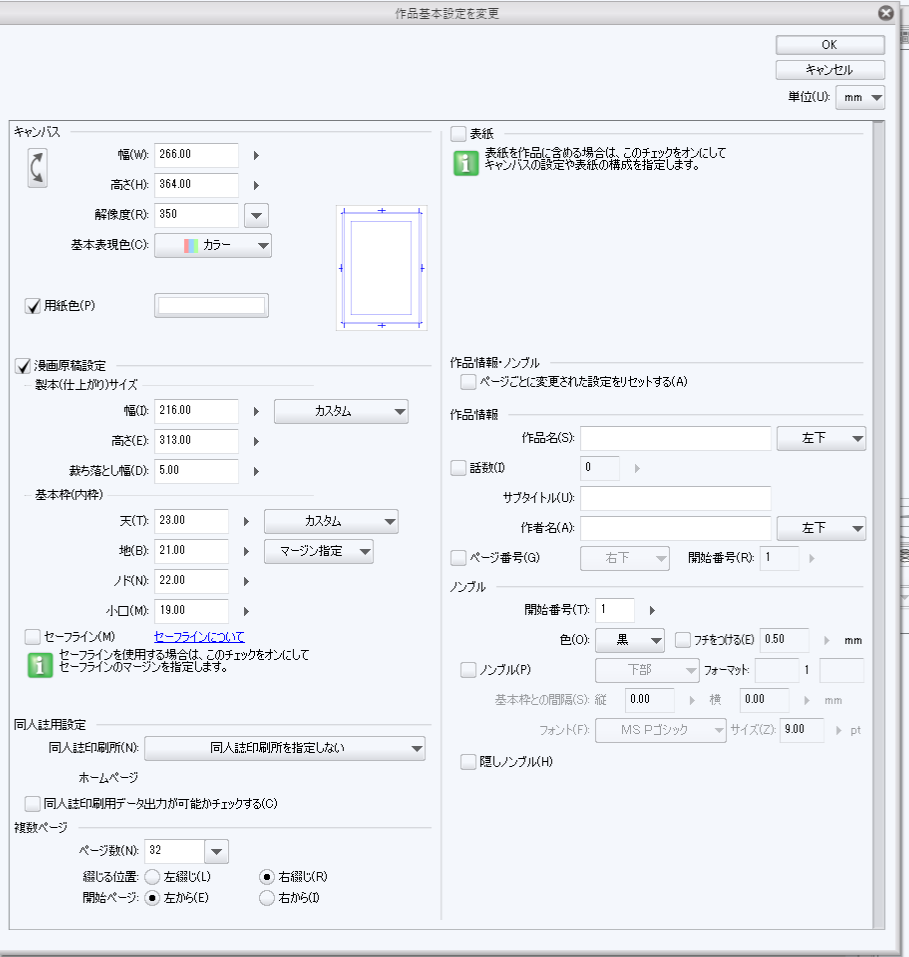Click the ページ数 32 input field
Viewport: 909px width, 957px height.
(x=174, y=851)
